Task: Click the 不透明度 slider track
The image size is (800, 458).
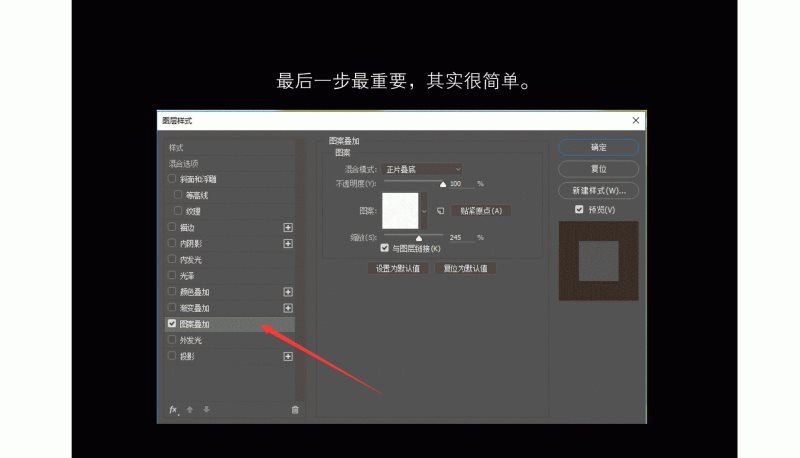Action: [414, 181]
